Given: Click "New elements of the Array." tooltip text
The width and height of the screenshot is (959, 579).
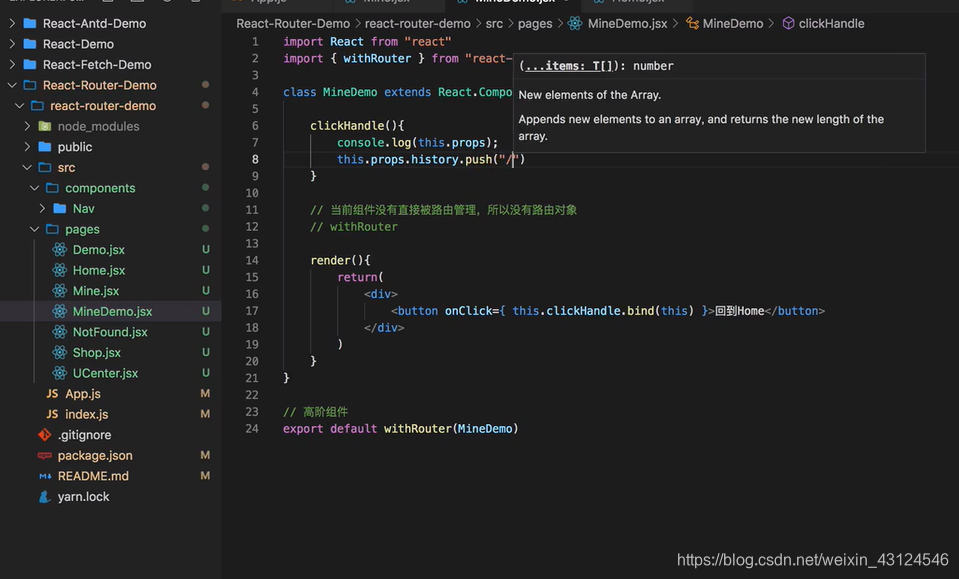Looking at the screenshot, I should coord(590,95).
